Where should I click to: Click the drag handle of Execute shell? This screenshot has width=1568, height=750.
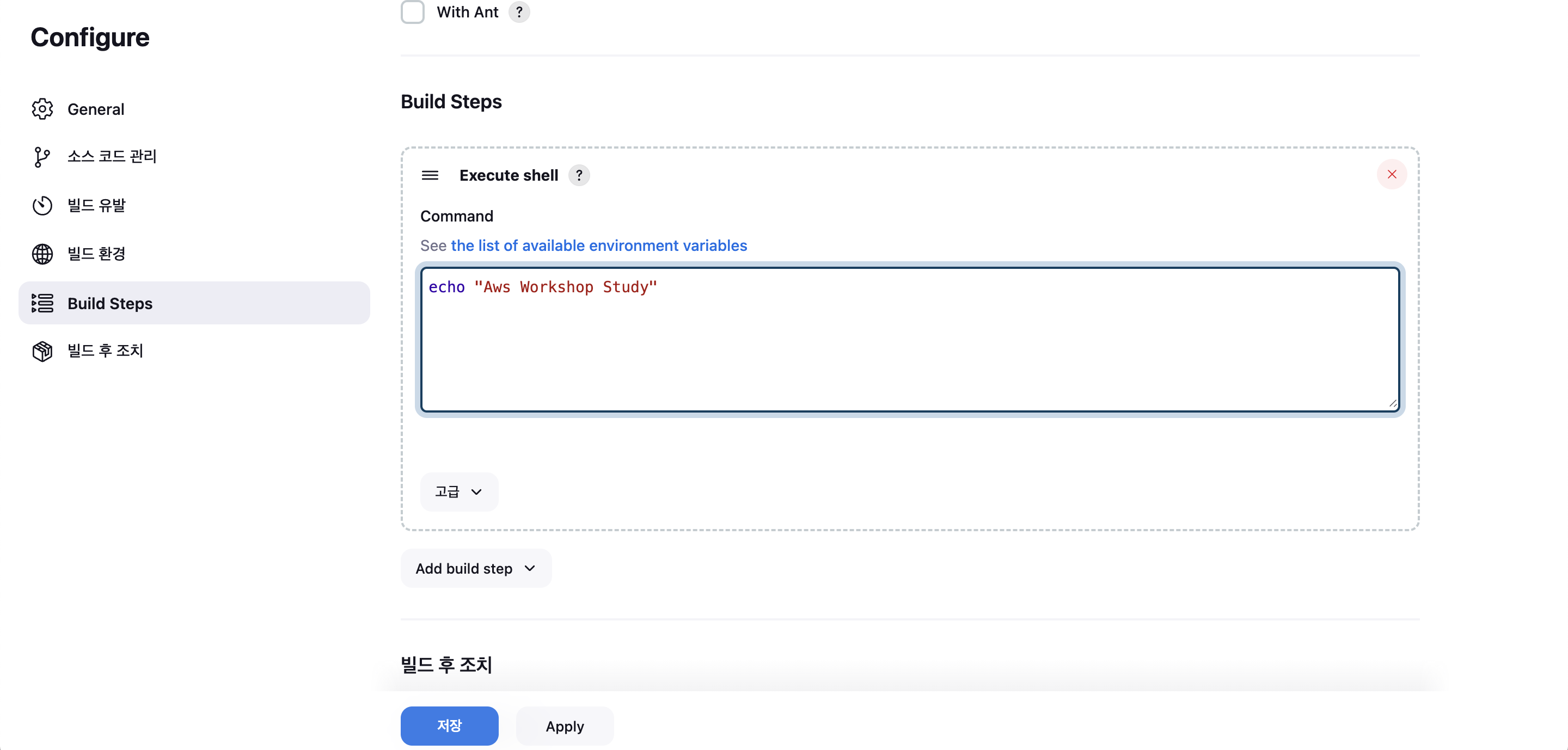click(430, 175)
